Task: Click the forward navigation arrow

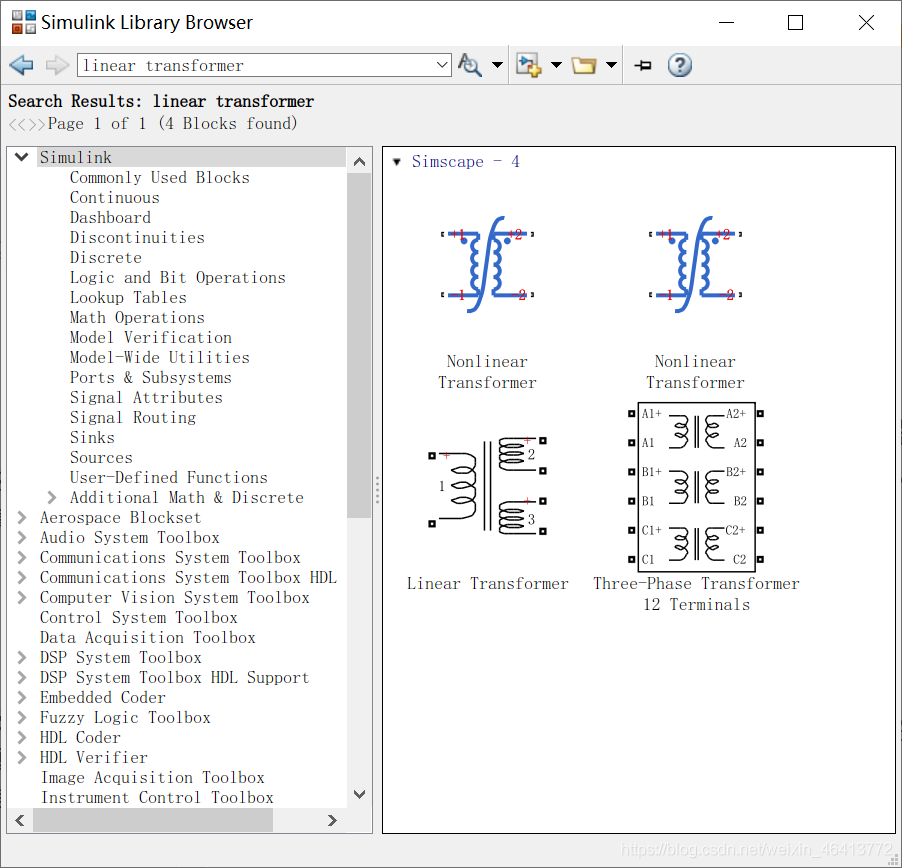Action: click(57, 65)
